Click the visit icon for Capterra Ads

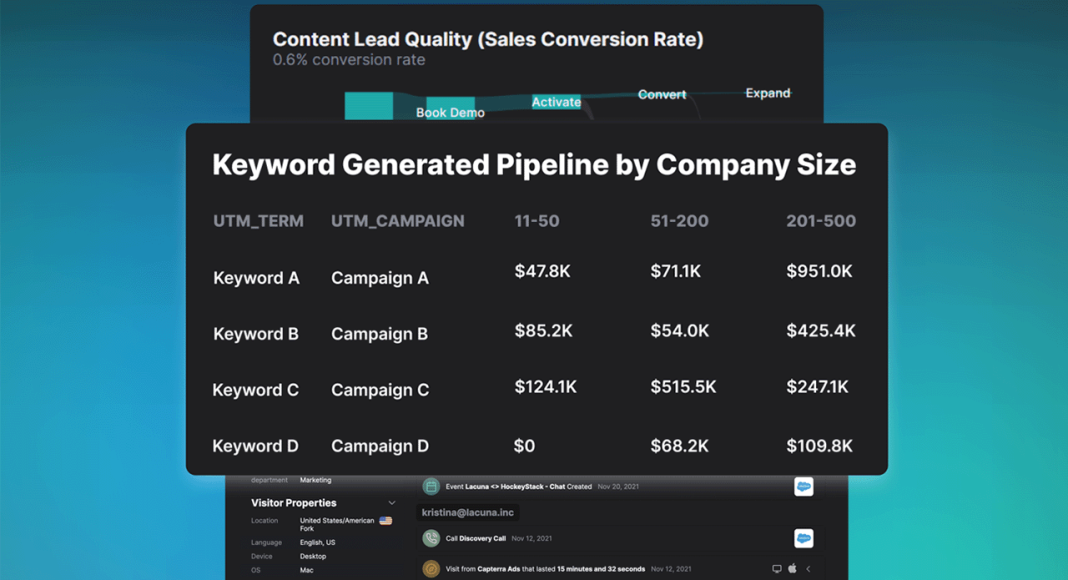[x=431, y=569]
